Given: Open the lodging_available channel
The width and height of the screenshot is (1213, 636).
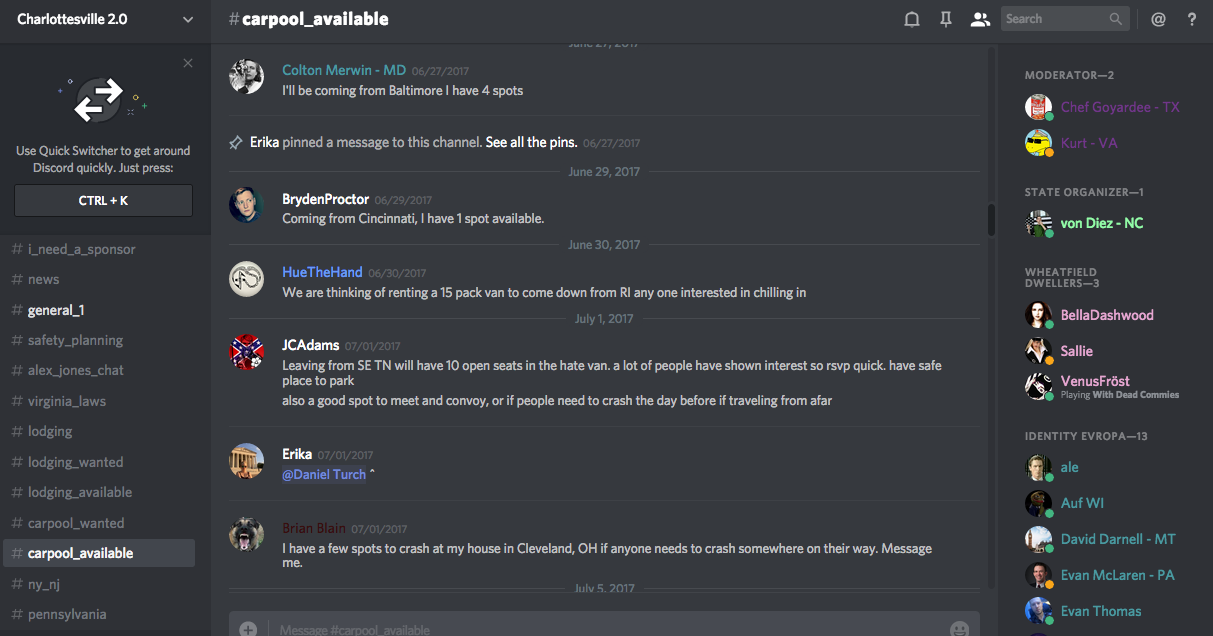Looking at the screenshot, I should pos(80,492).
